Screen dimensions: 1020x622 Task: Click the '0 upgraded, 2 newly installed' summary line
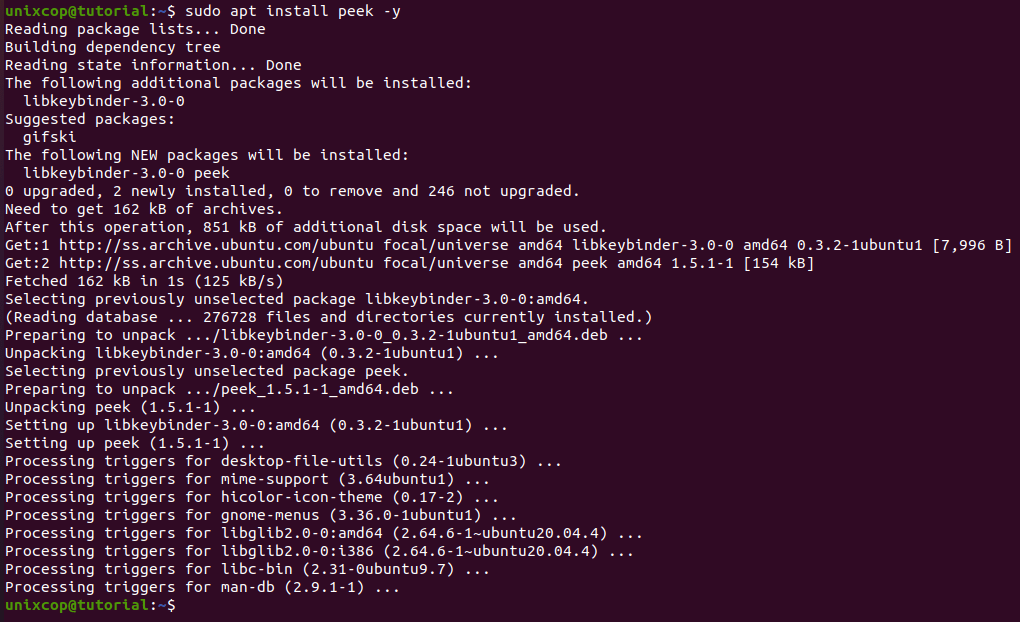coord(292,191)
